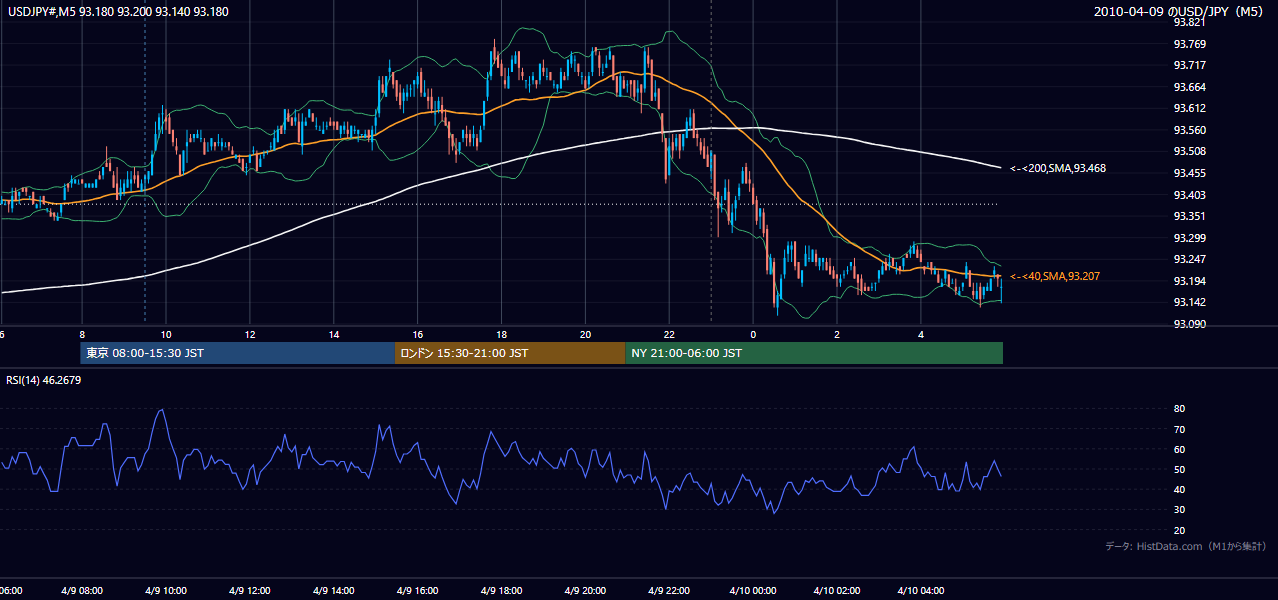Click price axis label 93.090
This screenshot has height=600, width=1278.
[1190, 324]
